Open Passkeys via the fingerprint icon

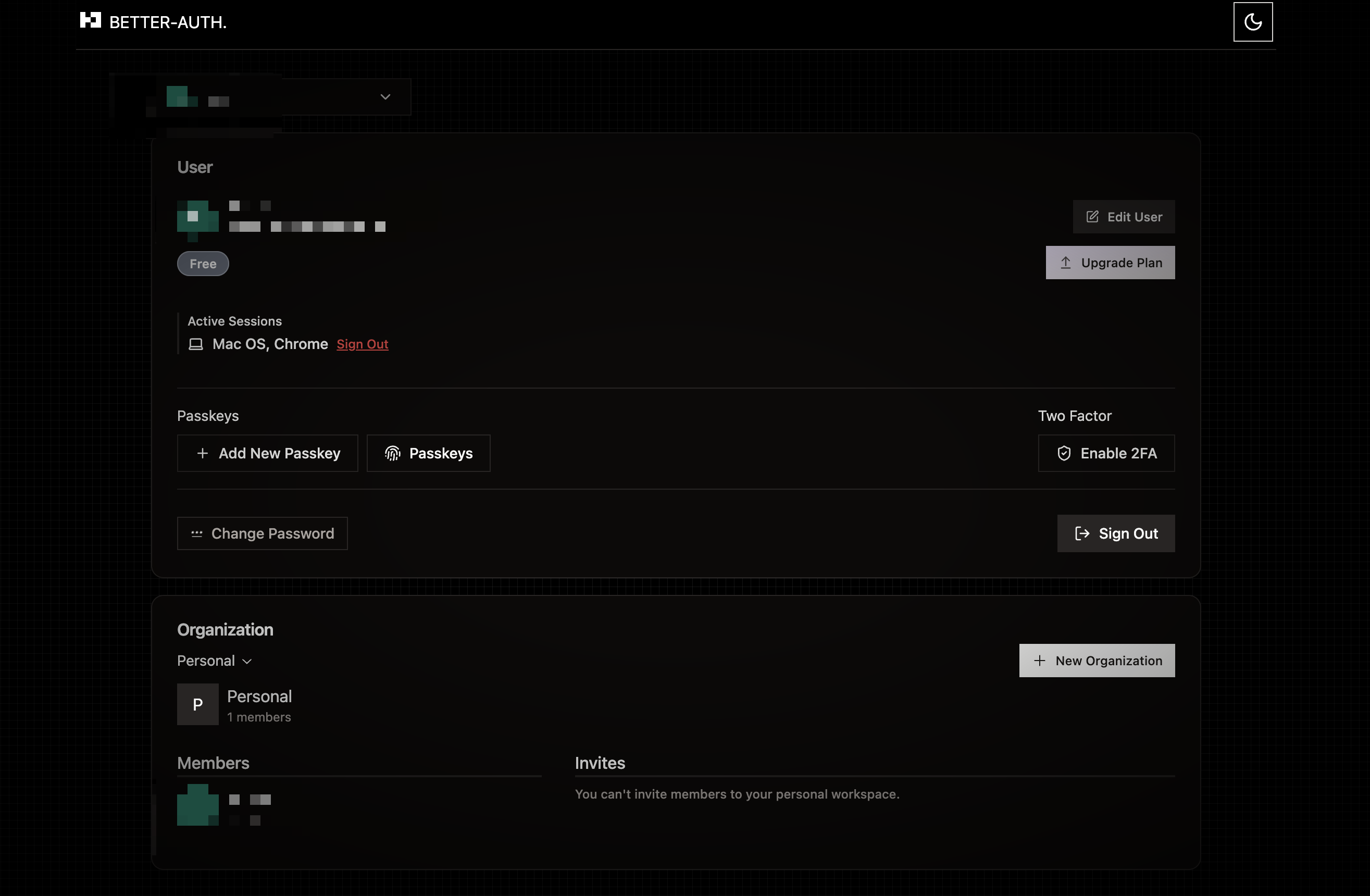pos(393,453)
